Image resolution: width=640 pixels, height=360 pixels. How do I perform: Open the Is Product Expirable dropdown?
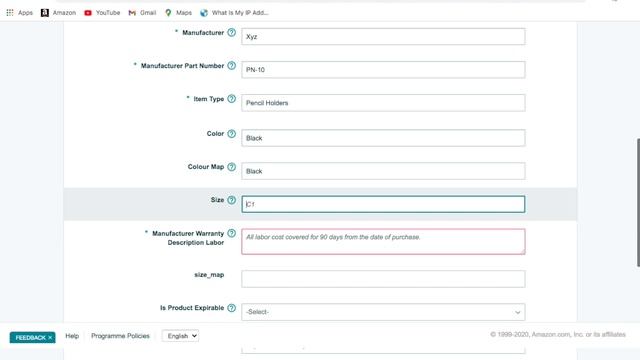pos(383,312)
